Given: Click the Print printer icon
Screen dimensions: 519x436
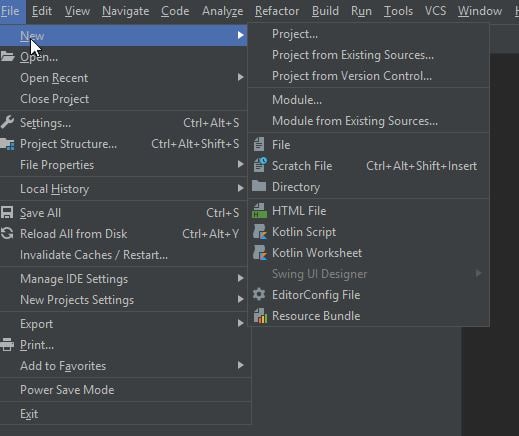Looking at the screenshot, I should click(x=7, y=345).
